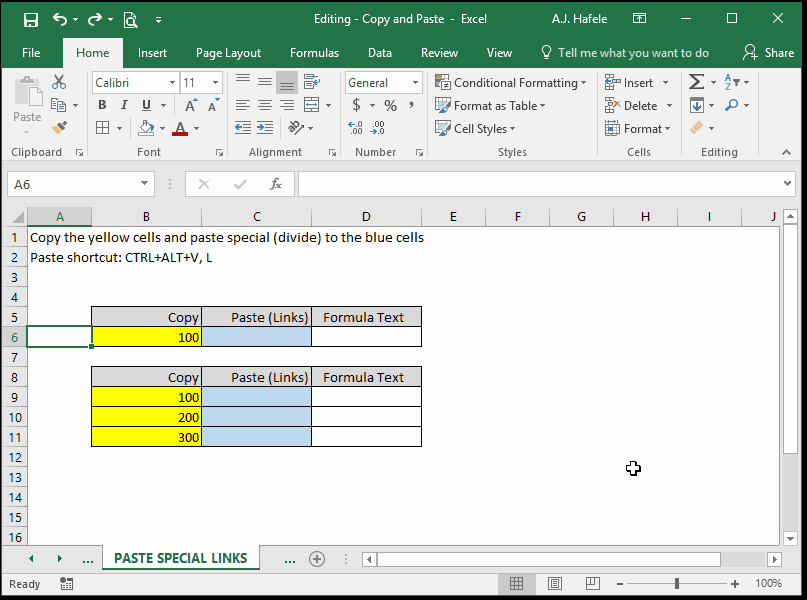Click the Clear eraser icon
The height and width of the screenshot is (600, 807).
click(x=697, y=128)
